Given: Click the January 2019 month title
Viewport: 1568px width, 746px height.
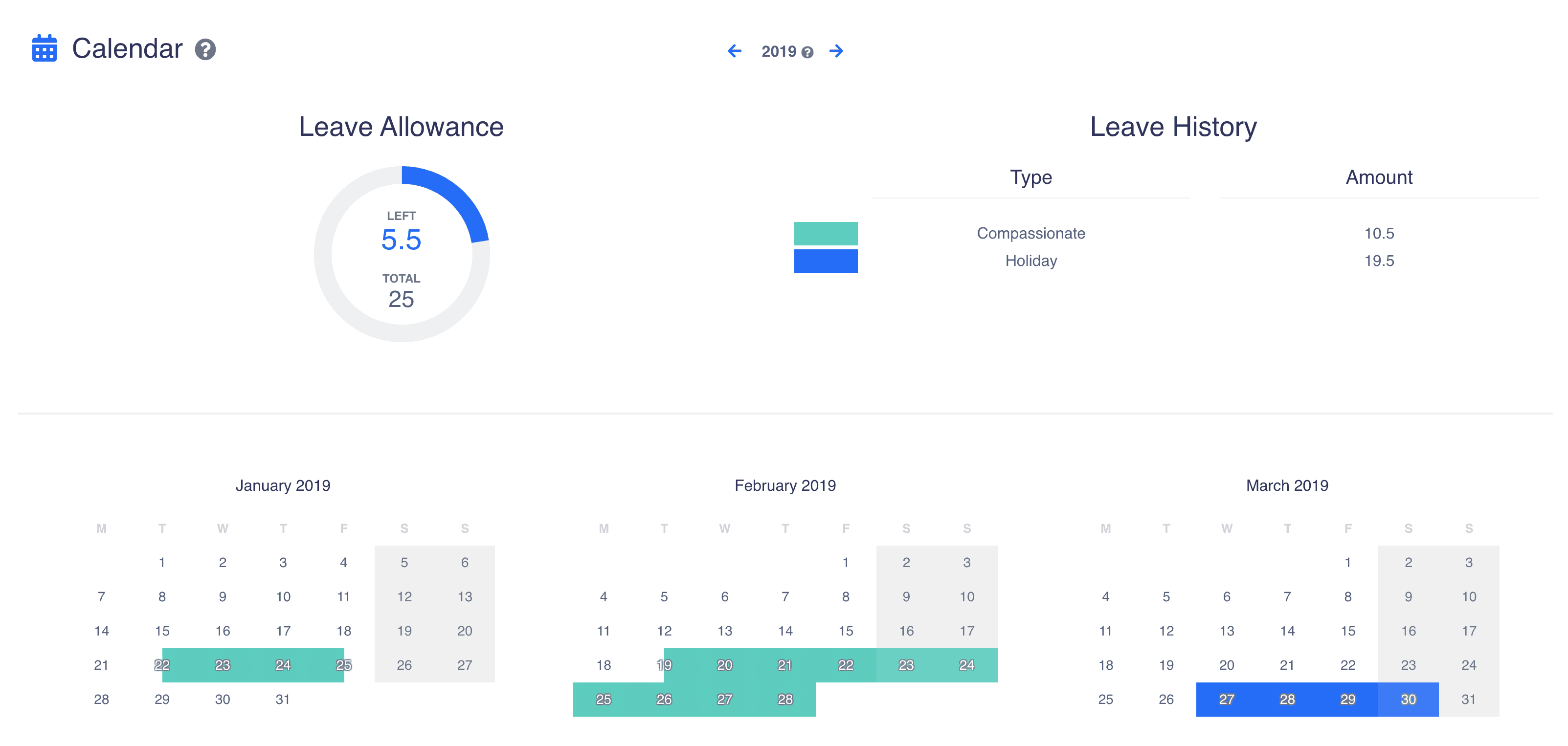Looking at the screenshot, I should click(283, 485).
